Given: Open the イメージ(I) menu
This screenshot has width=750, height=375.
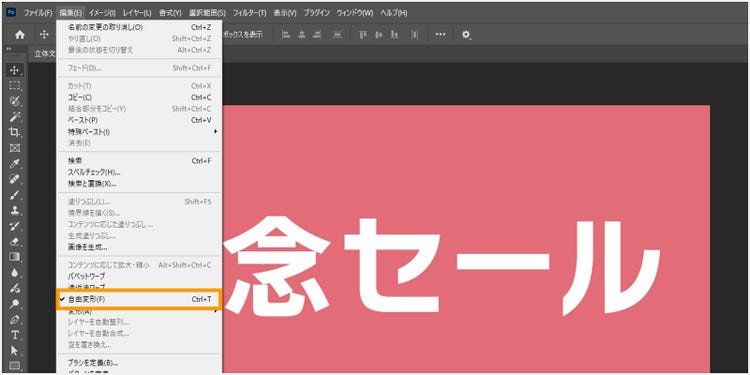Looking at the screenshot, I should pyautogui.click(x=102, y=12).
